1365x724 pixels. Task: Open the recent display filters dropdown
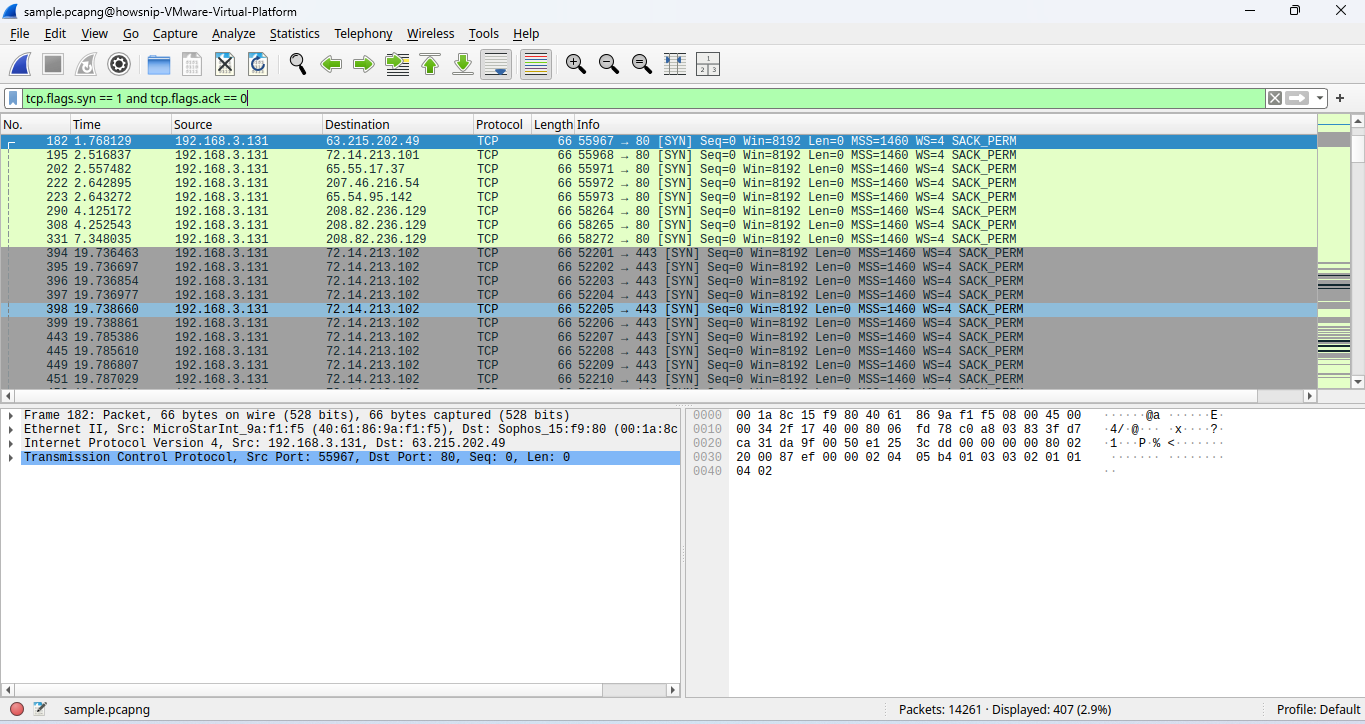(x=1321, y=98)
